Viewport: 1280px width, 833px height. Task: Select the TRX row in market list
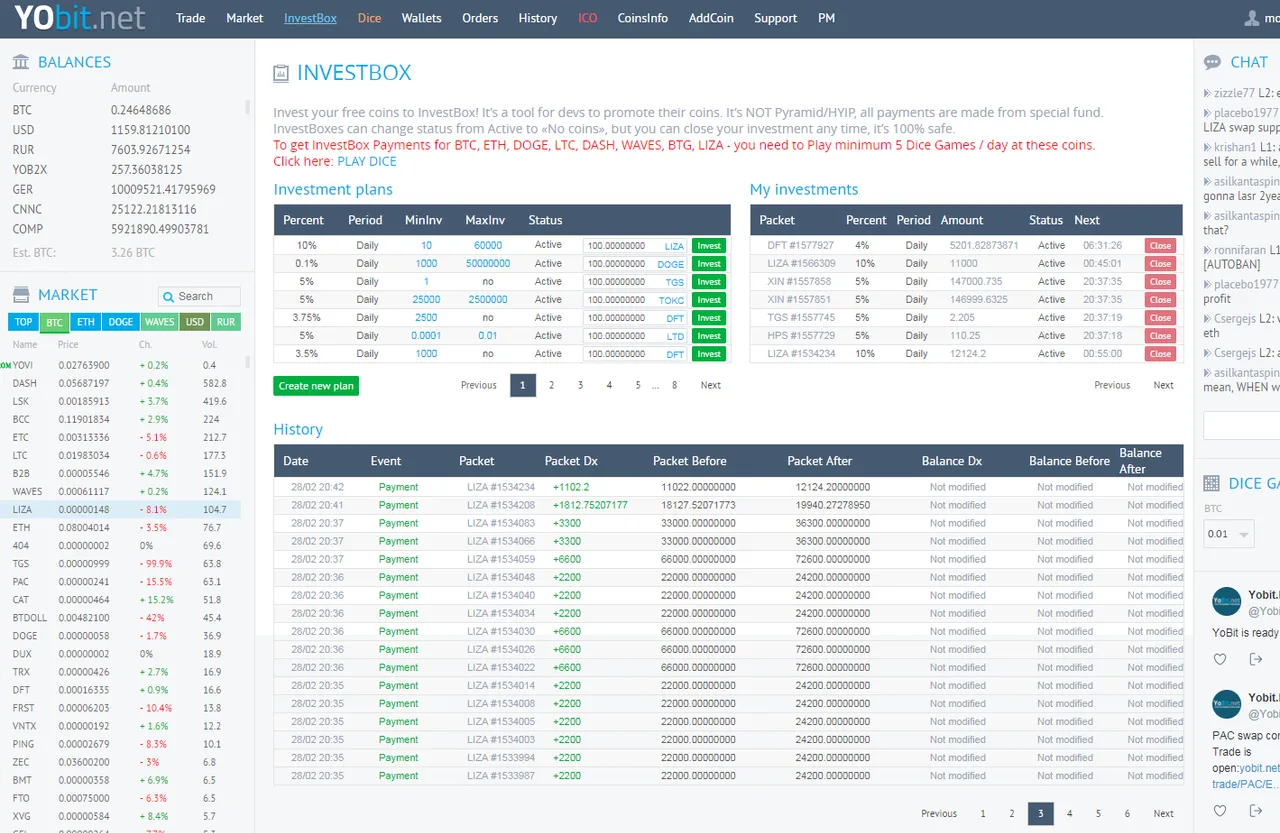tap(120, 671)
